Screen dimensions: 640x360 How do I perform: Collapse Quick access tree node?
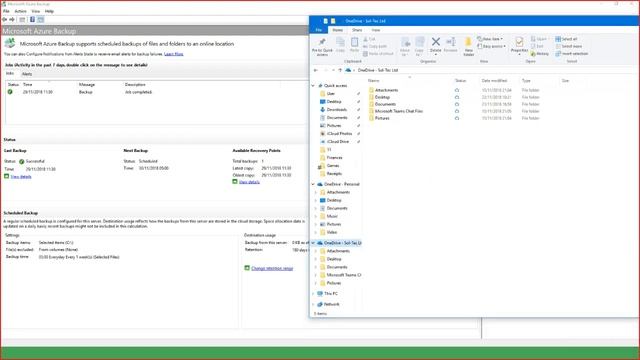pos(313,86)
